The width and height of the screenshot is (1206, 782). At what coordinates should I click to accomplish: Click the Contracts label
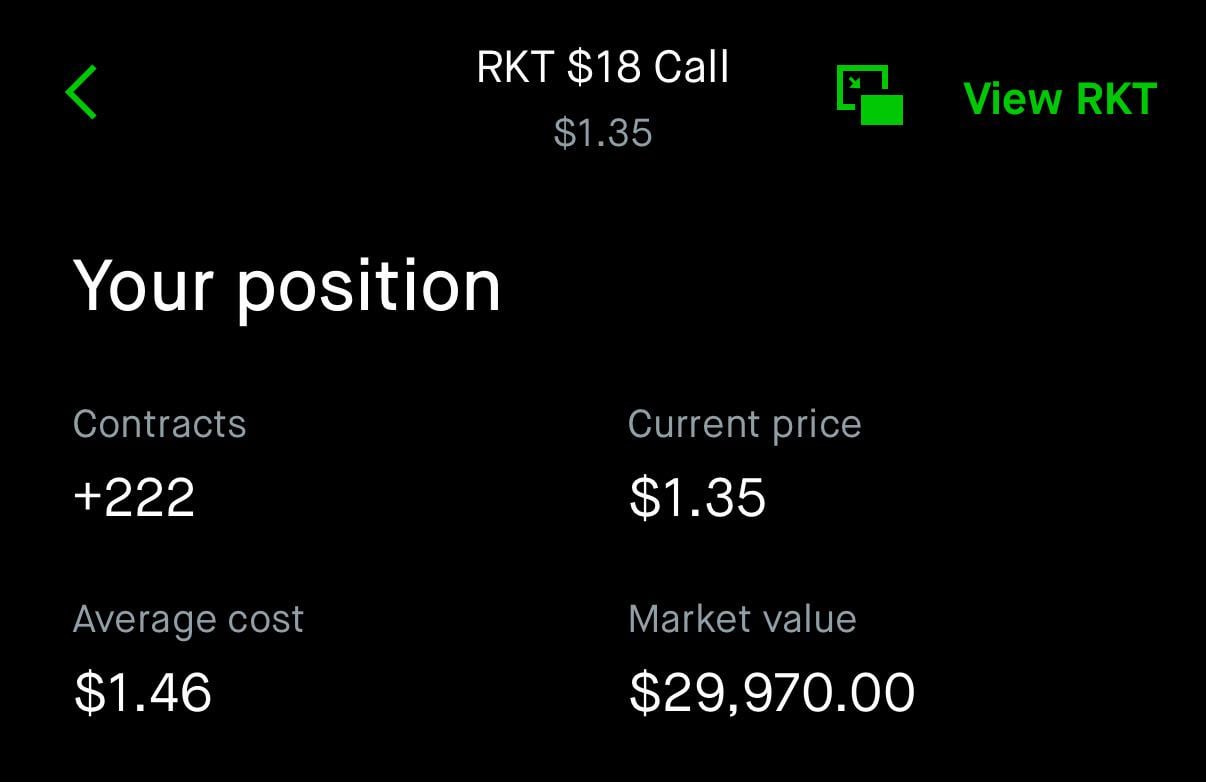click(160, 424)
